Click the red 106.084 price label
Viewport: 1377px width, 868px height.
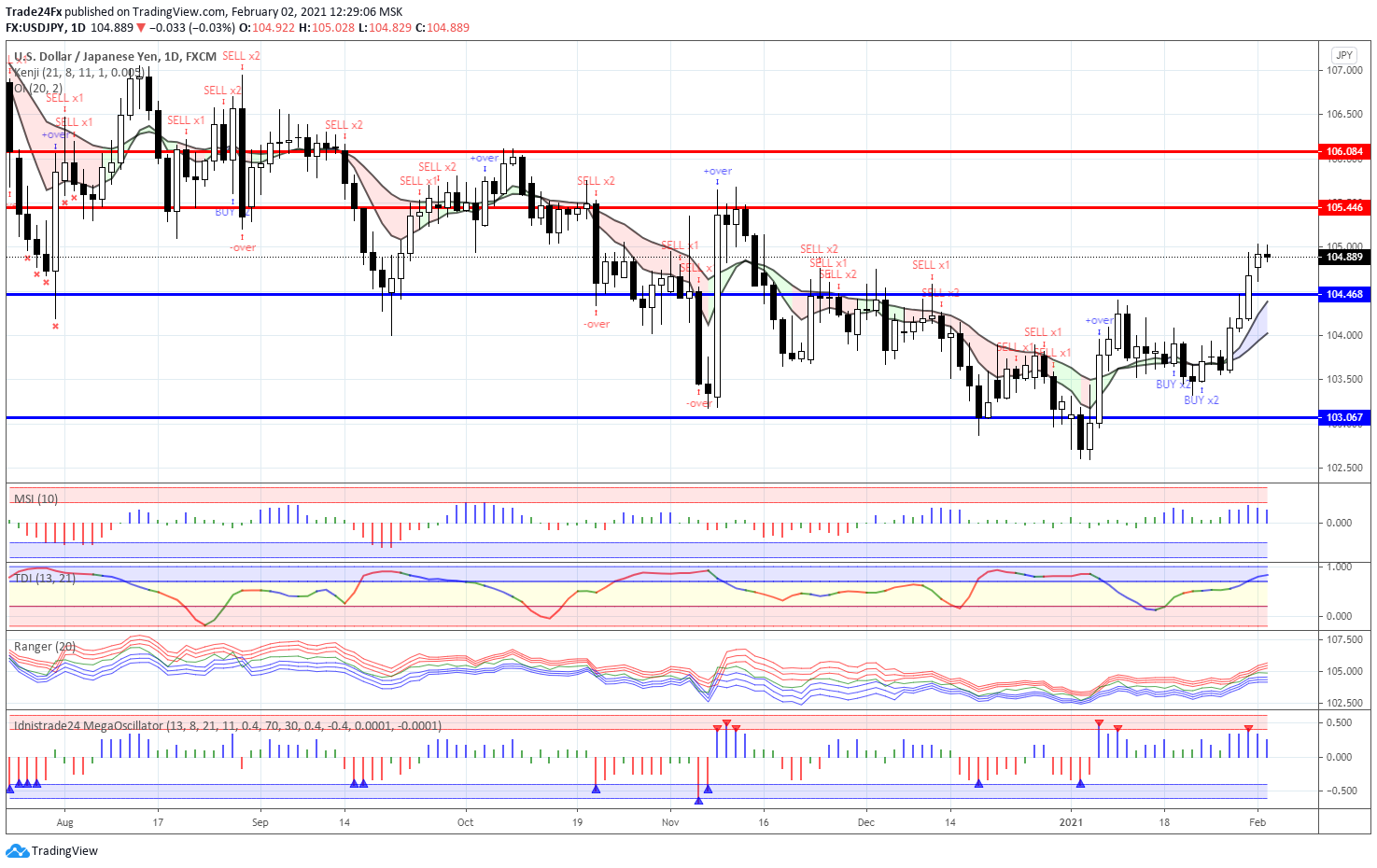[x=1344, y=151]
